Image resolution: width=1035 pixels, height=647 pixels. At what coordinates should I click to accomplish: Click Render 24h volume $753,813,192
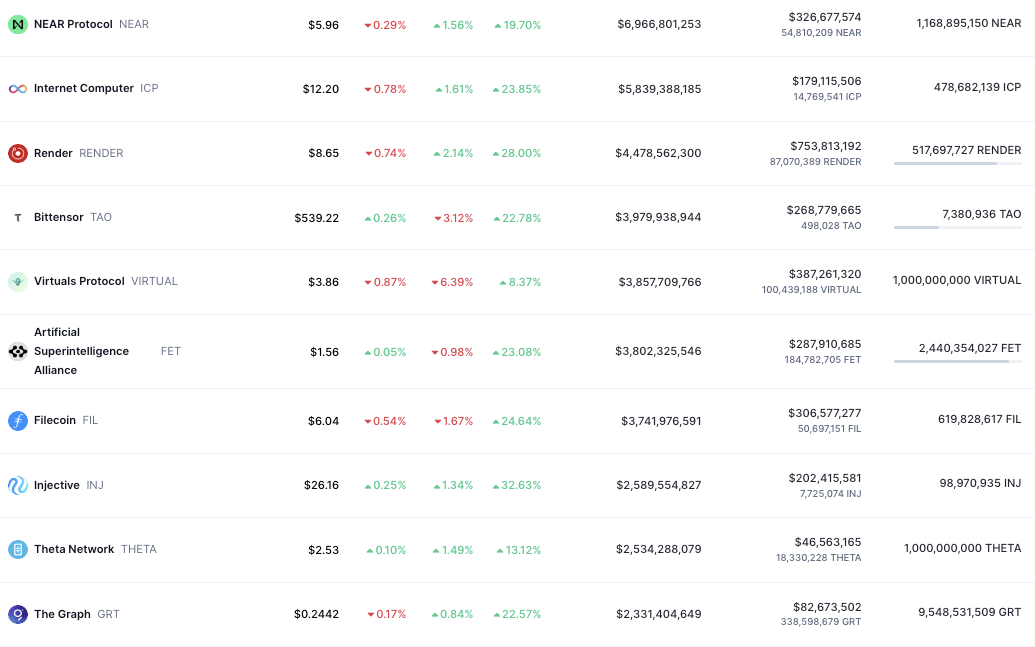click(x=826, y=146)
